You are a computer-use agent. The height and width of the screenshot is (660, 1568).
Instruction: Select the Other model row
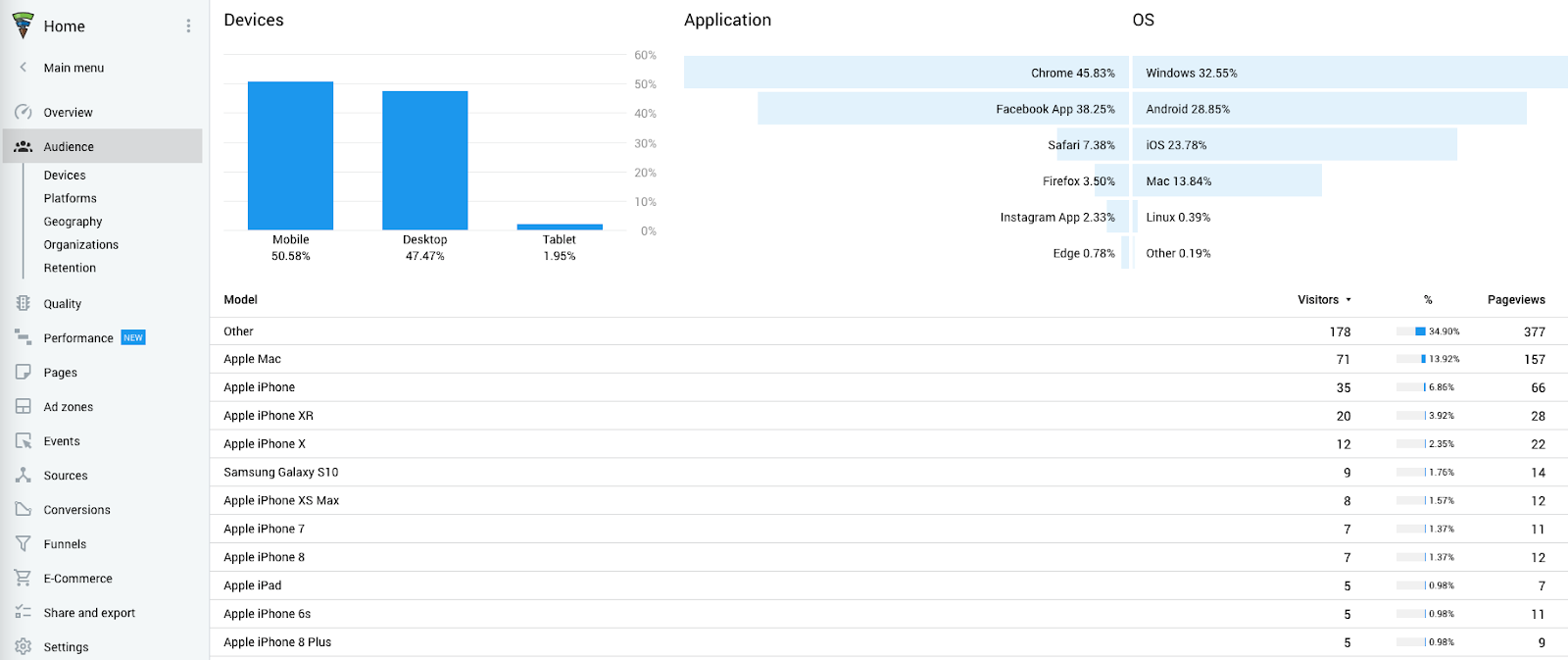(889, 331)
